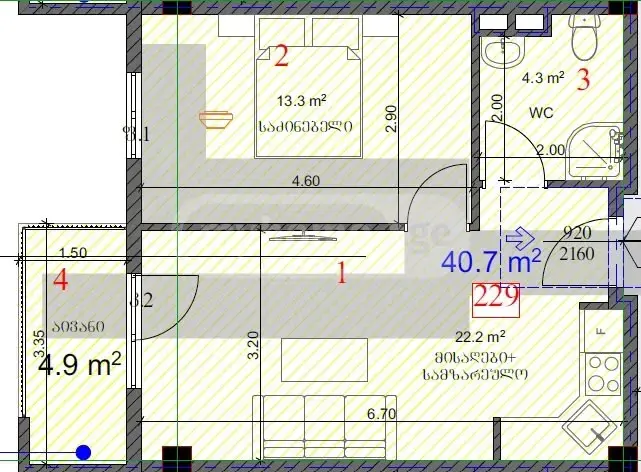This screenshot has width=641, height=472.
Task: Click the right pillow on the bed
Action: point(336,33)
